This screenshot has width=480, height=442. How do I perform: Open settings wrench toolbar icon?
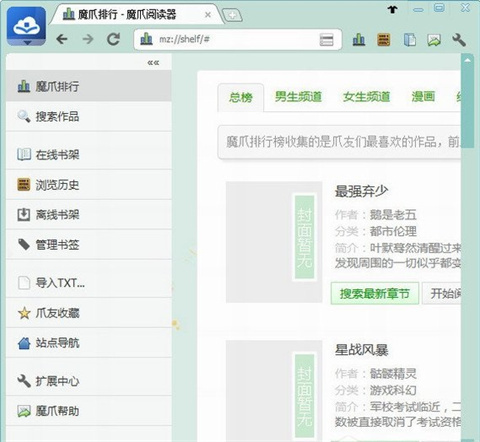[459, 40]
